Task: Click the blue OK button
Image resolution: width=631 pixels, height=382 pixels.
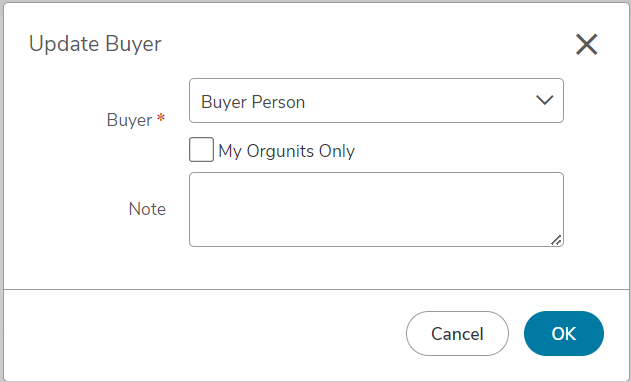Action: (x=564, y=333)
